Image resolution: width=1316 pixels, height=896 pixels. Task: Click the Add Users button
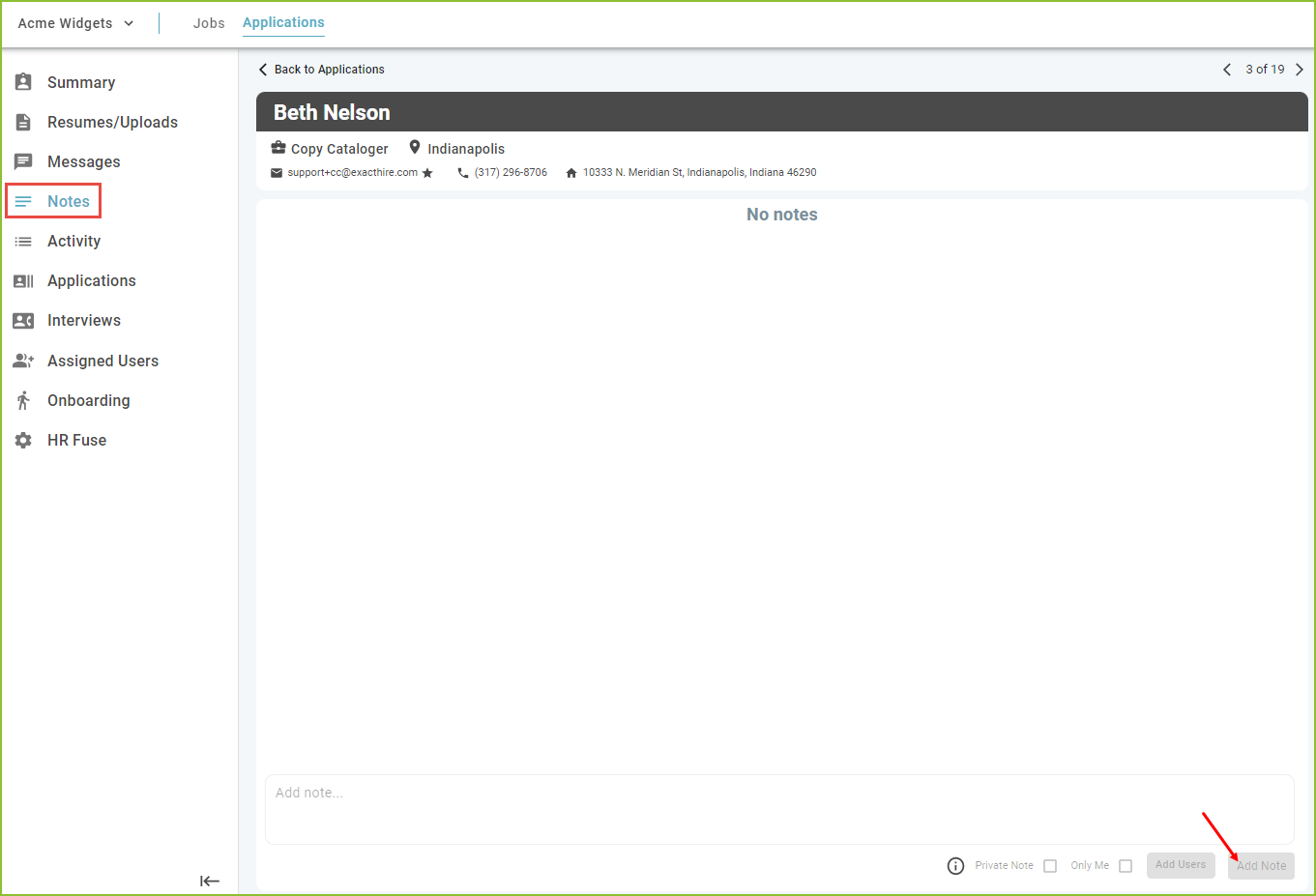point(1181,865)
